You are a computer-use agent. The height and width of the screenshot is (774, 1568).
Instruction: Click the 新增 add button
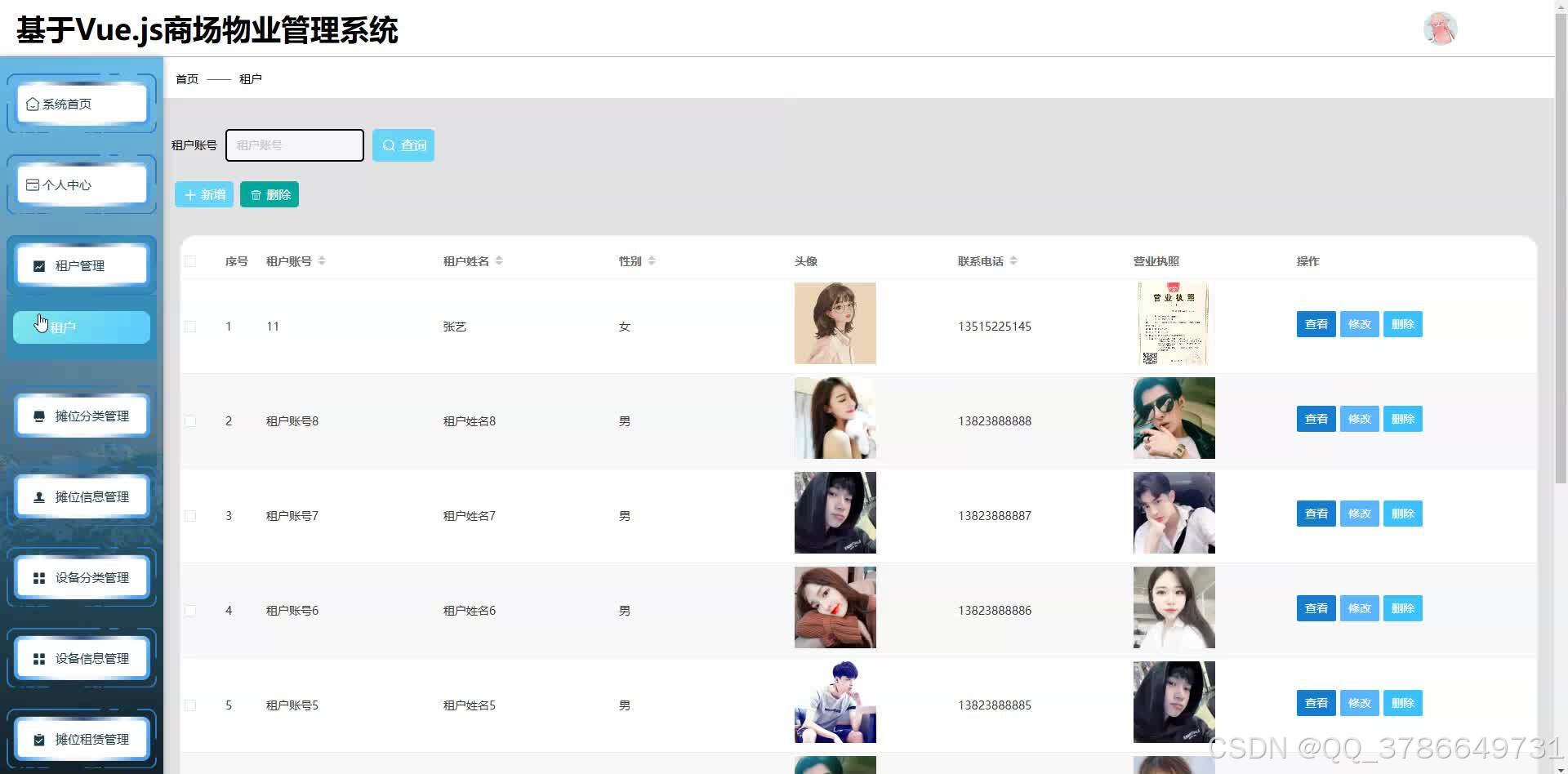tap(204, 195)
